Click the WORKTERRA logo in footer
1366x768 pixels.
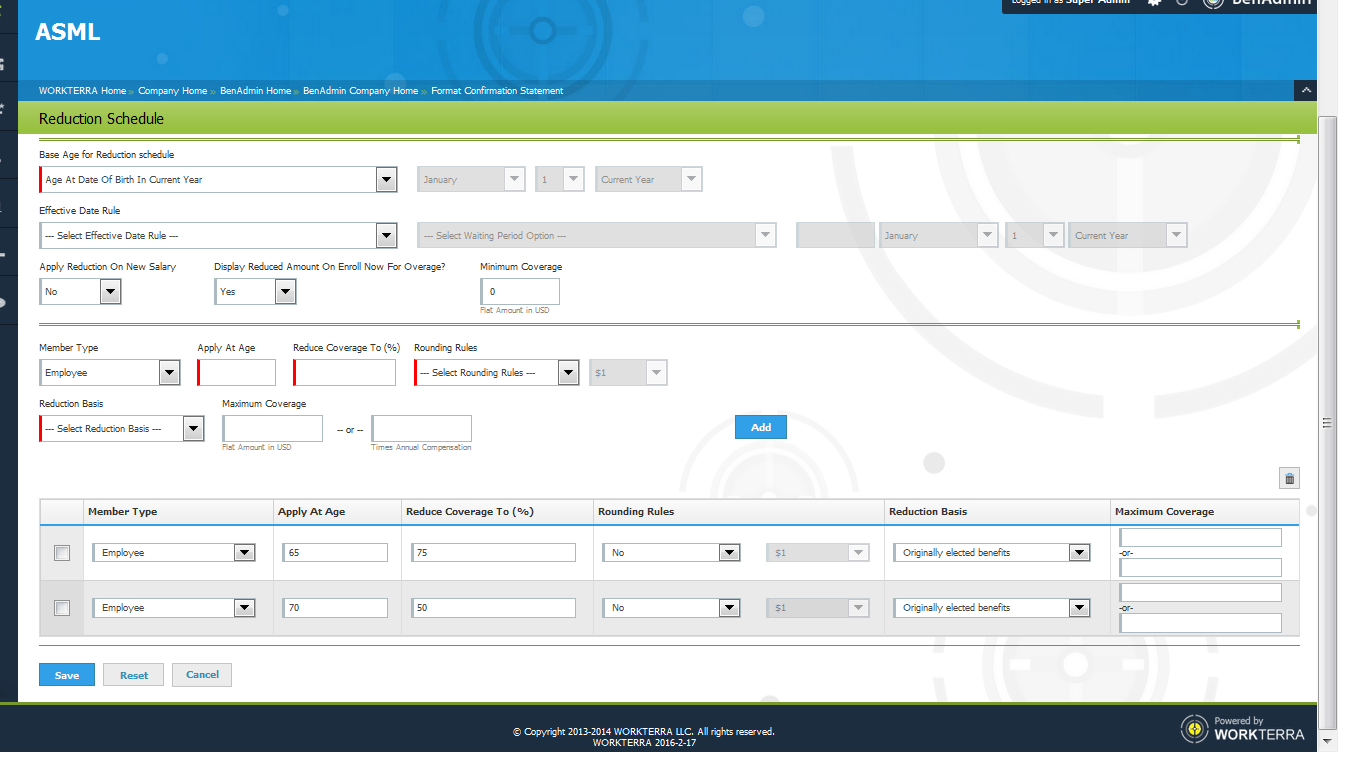(x=1242, y=728)
